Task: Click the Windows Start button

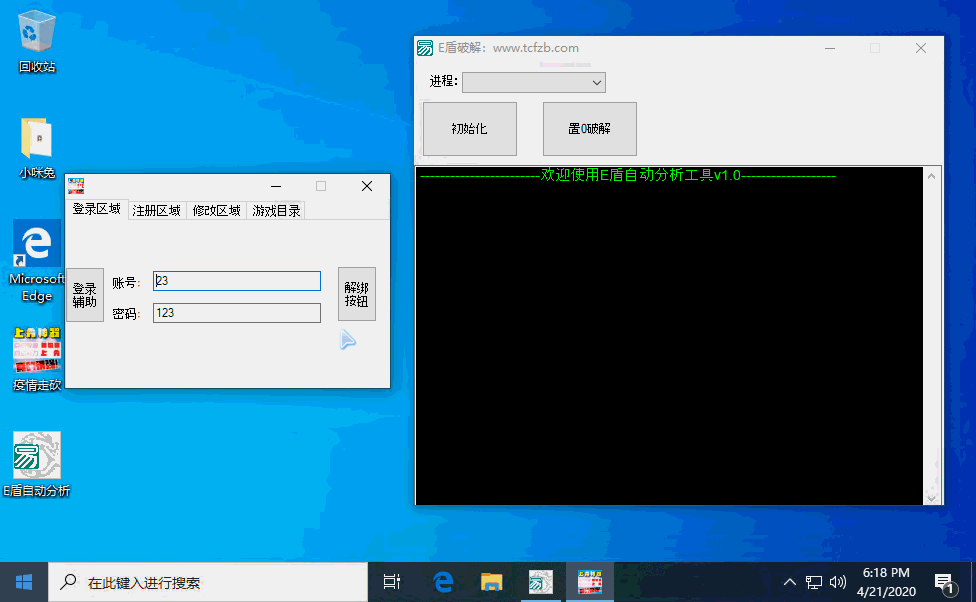Action: tap(24, 582)
